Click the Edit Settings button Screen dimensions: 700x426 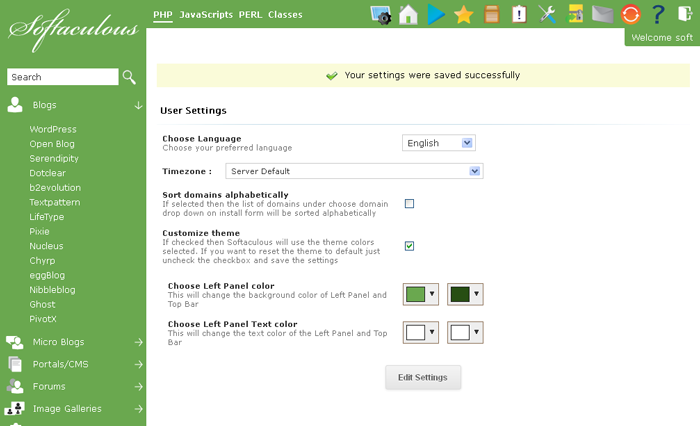pyautogui.click(x=423, y=378)
